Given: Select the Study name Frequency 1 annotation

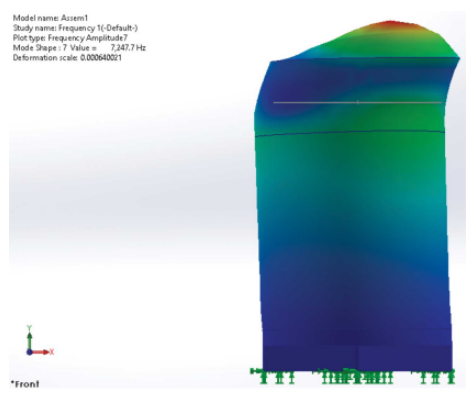Looking at the screenshot, I should click(x=75, y=28).
